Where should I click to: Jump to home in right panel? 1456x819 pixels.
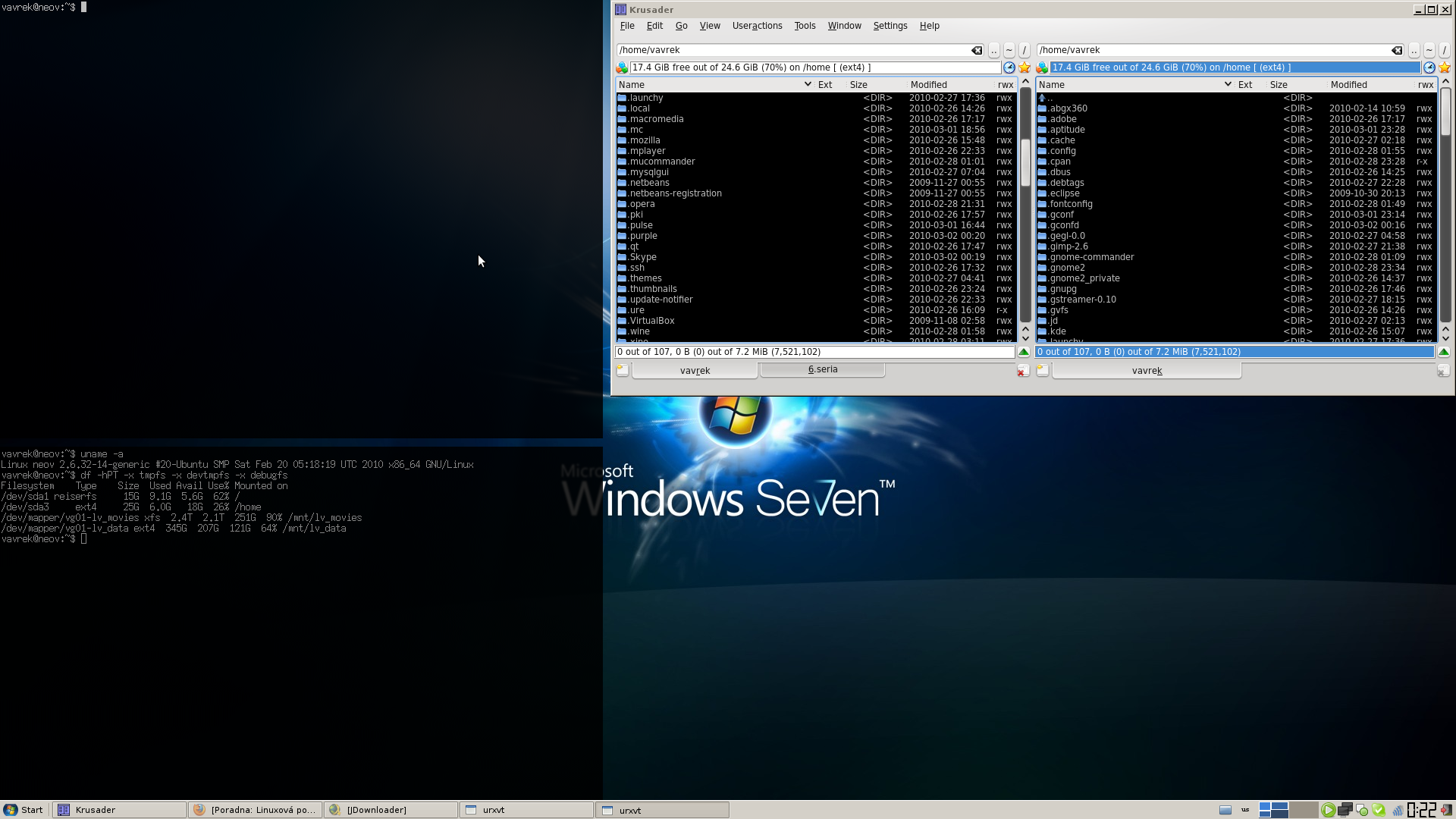pos(1429,50)
